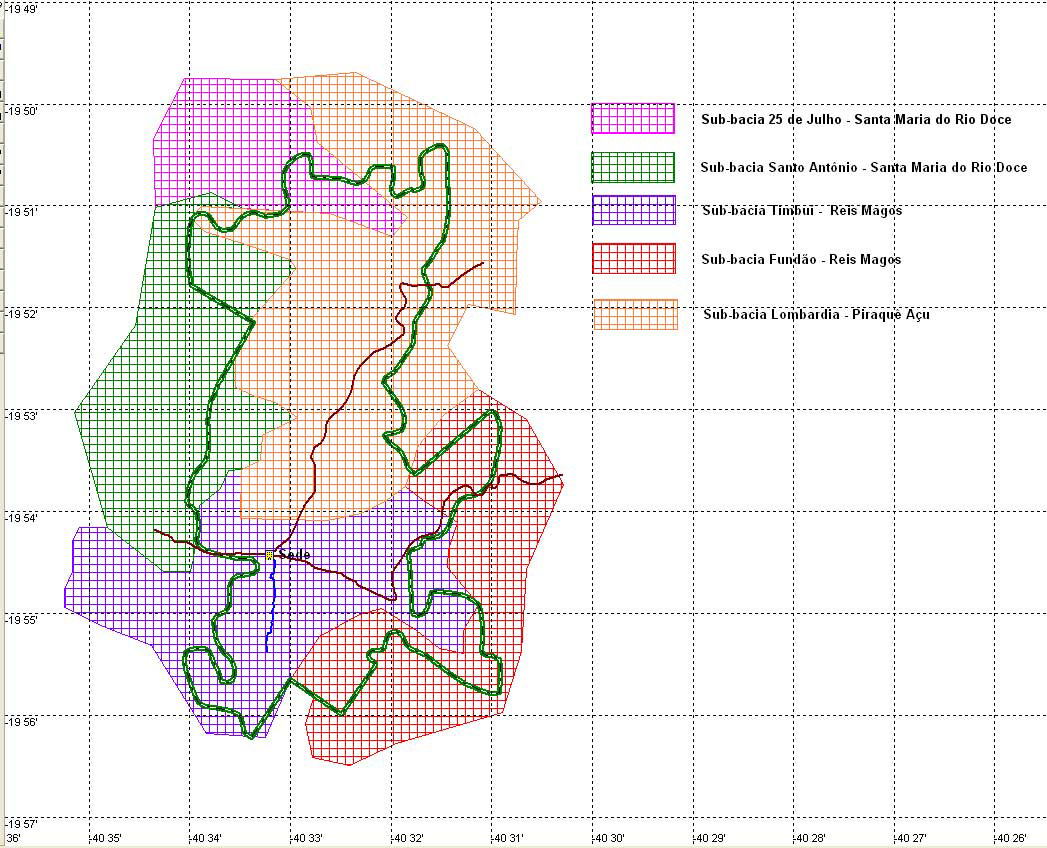Screen dimensions: 1047x848
Task: Click the yellow Sede marker on the map
Action: click(x=269, y=555)
